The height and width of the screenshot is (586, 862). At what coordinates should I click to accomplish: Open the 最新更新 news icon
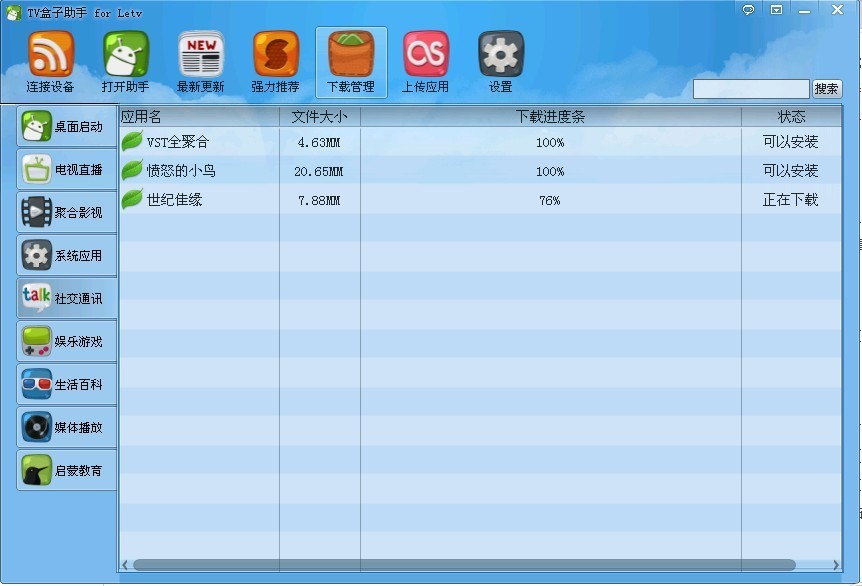click(201, 62)
